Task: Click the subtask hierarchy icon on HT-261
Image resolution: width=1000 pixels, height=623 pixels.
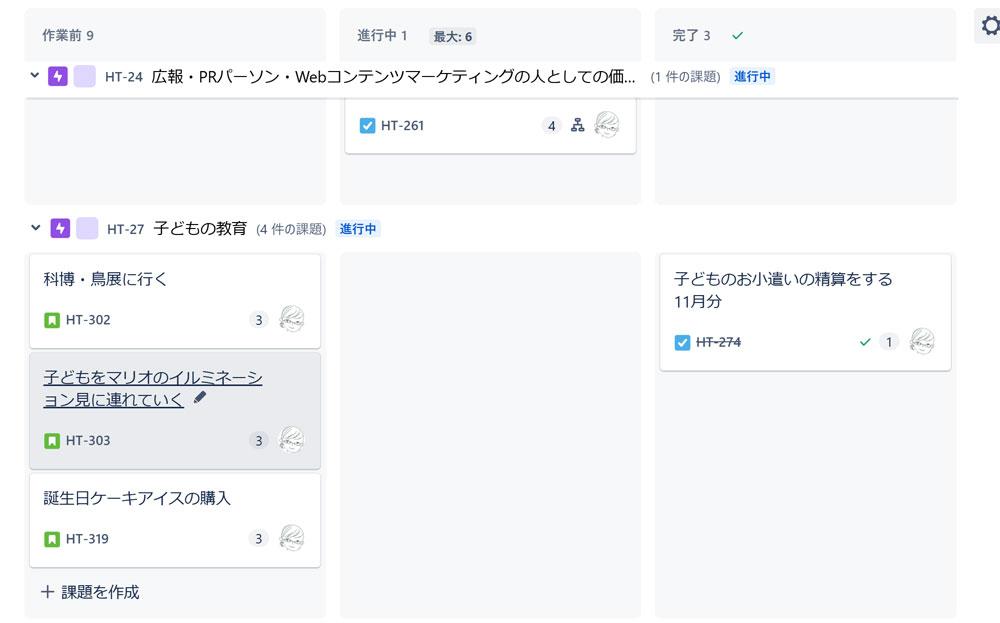Action: pos(577,125)
